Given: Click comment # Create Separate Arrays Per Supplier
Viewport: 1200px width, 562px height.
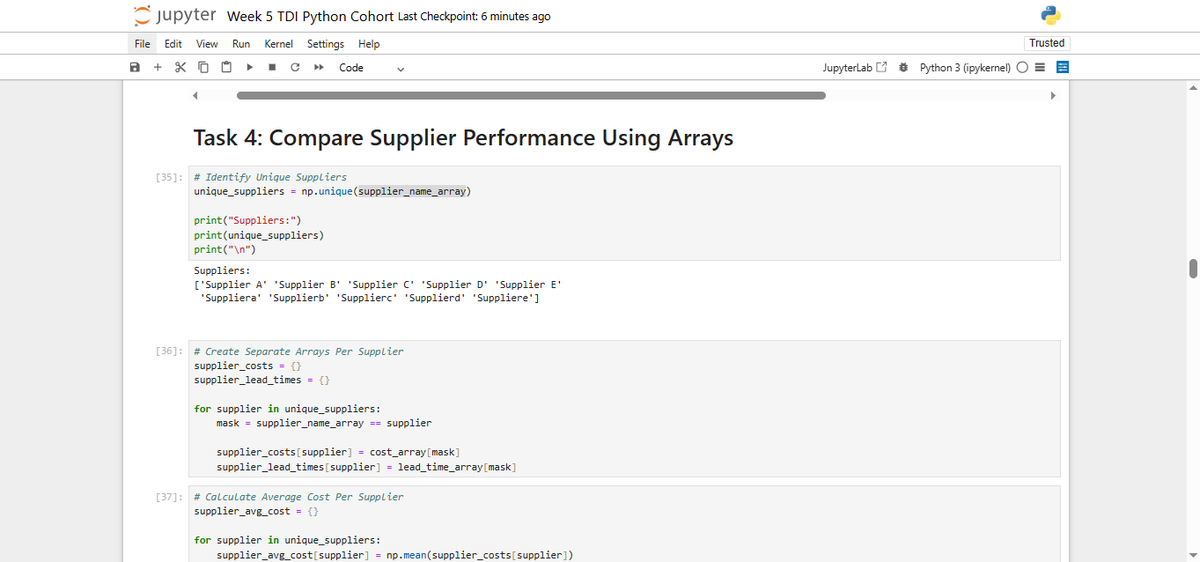Looking at the screenshot, I should pos(298,351).
